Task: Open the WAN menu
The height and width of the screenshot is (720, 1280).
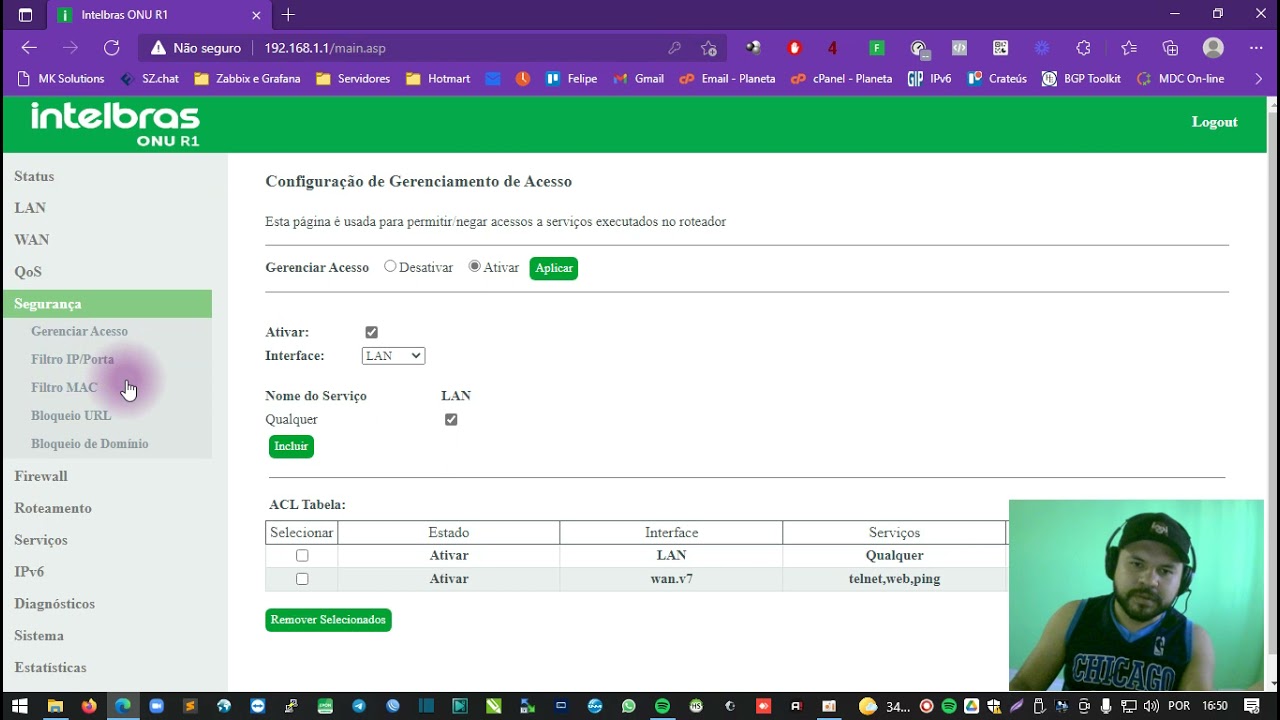Action: (x=31, y=240)
